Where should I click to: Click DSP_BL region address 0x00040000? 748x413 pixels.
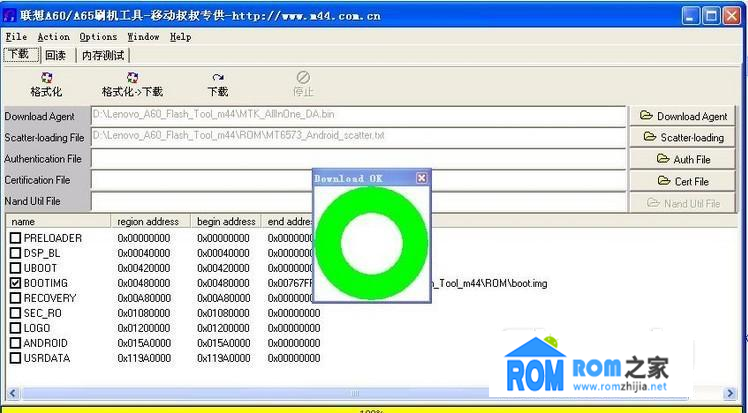pos(144,253)
